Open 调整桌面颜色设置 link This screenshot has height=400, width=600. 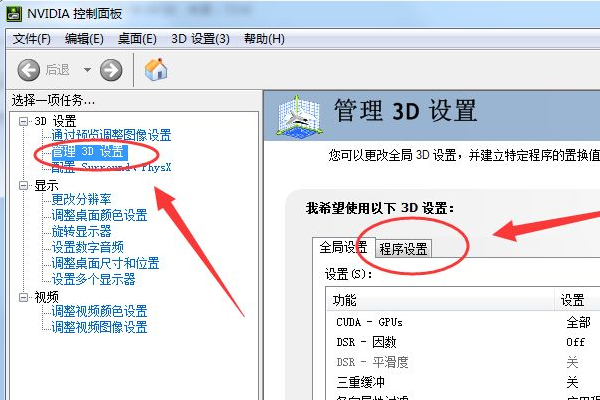tap(99, 215)
